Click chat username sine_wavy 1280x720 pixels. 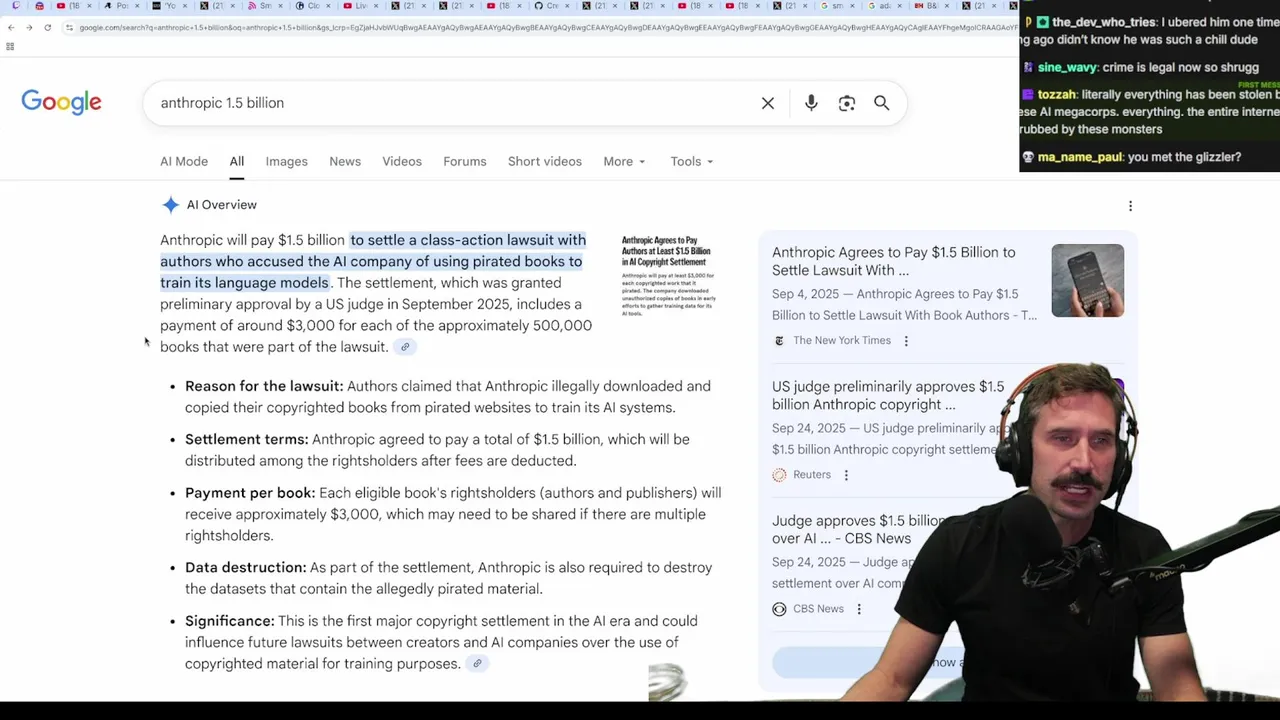1067,68
